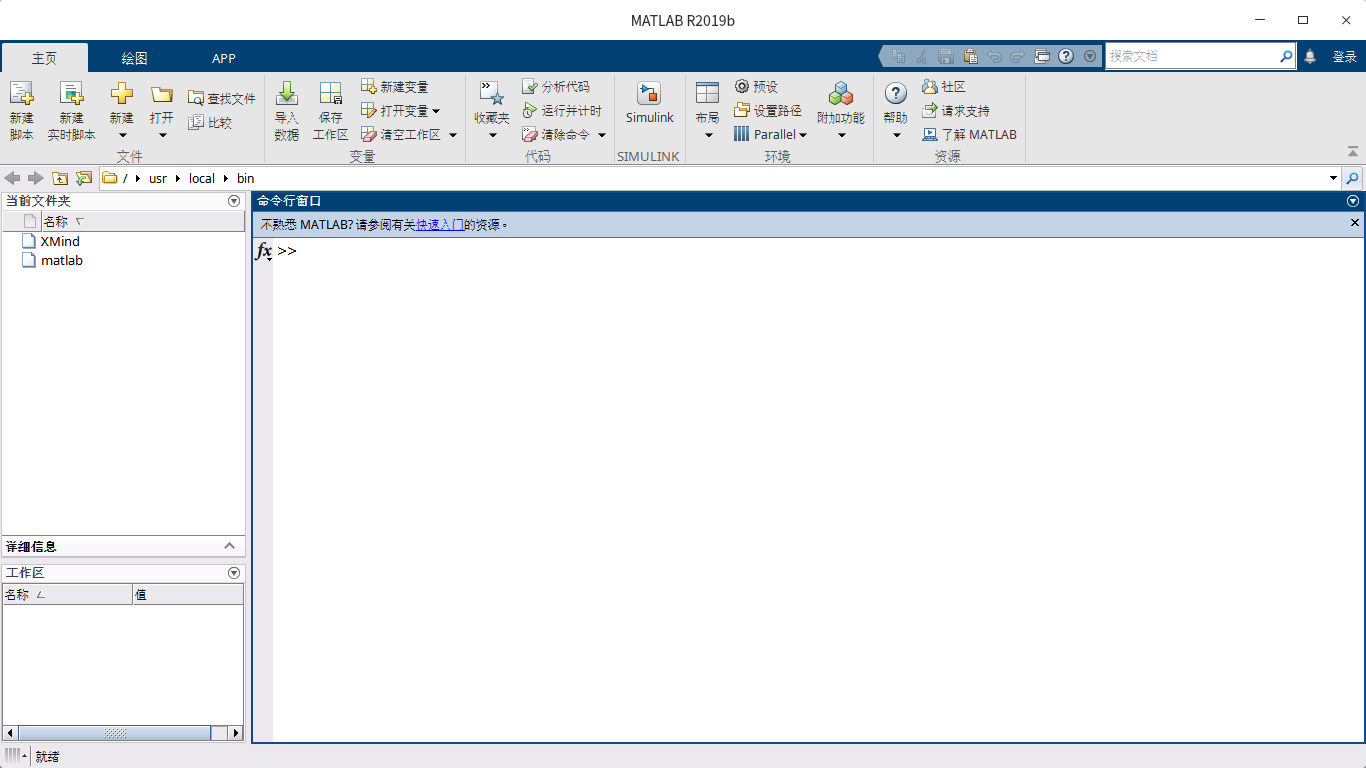Click the 收藏夹 (Favorites) star icon

click(491, 94)
